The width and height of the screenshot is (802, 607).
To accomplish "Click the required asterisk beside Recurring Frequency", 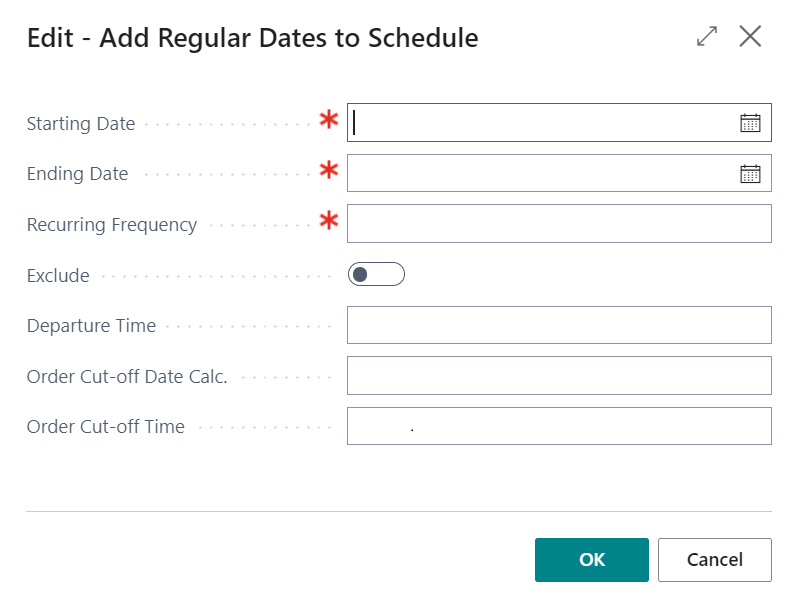I will tap(328, 219).
